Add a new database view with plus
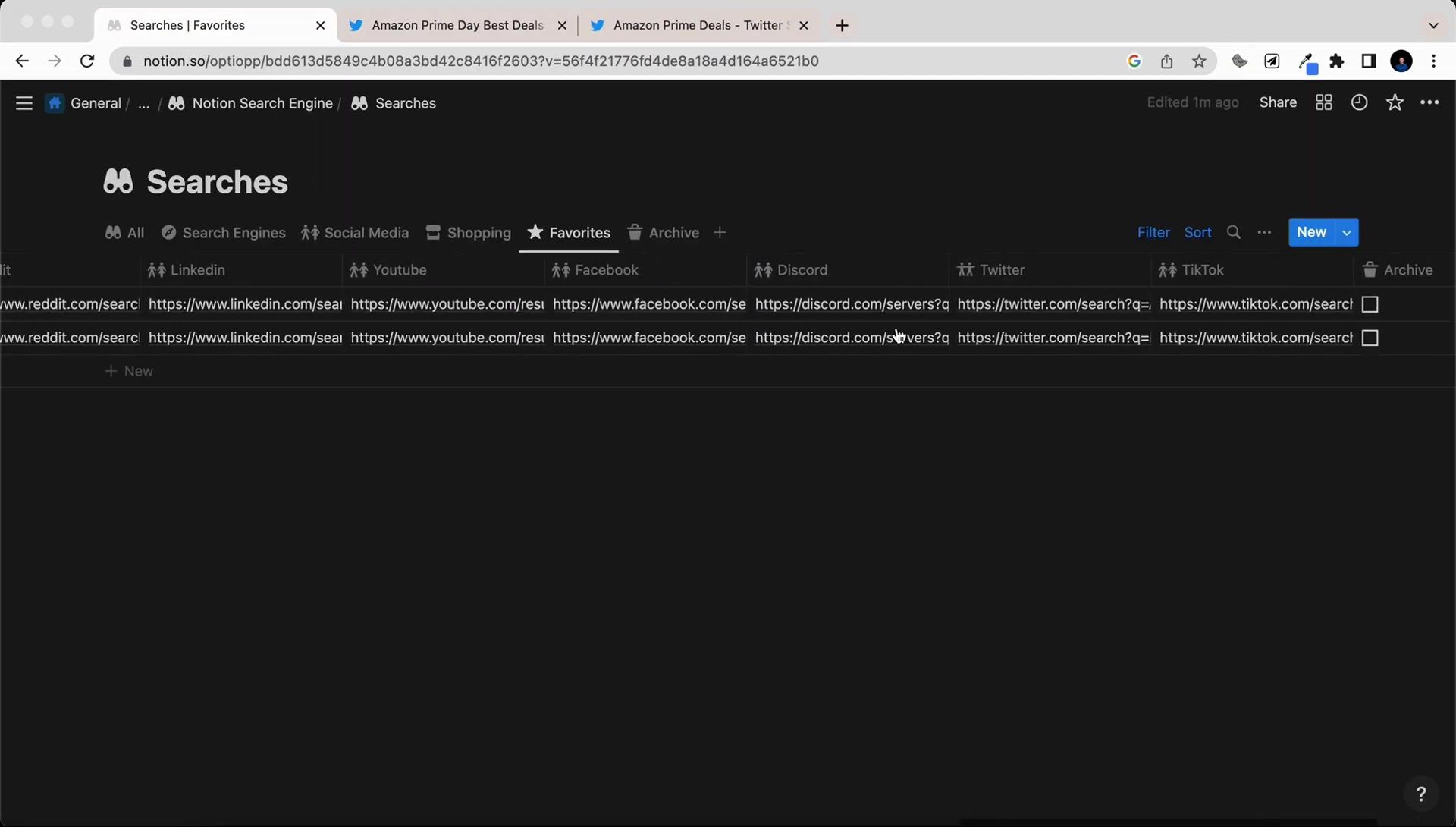1456x827 pixels. coord(720,232)
